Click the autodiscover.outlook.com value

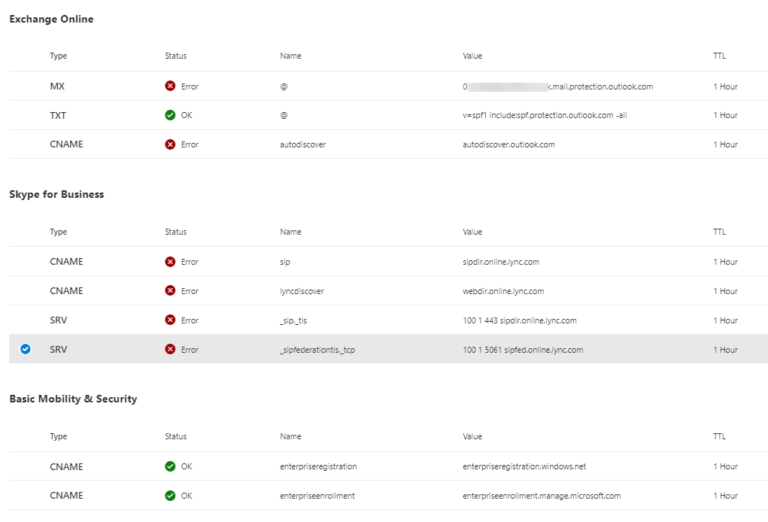coord(508,144)
